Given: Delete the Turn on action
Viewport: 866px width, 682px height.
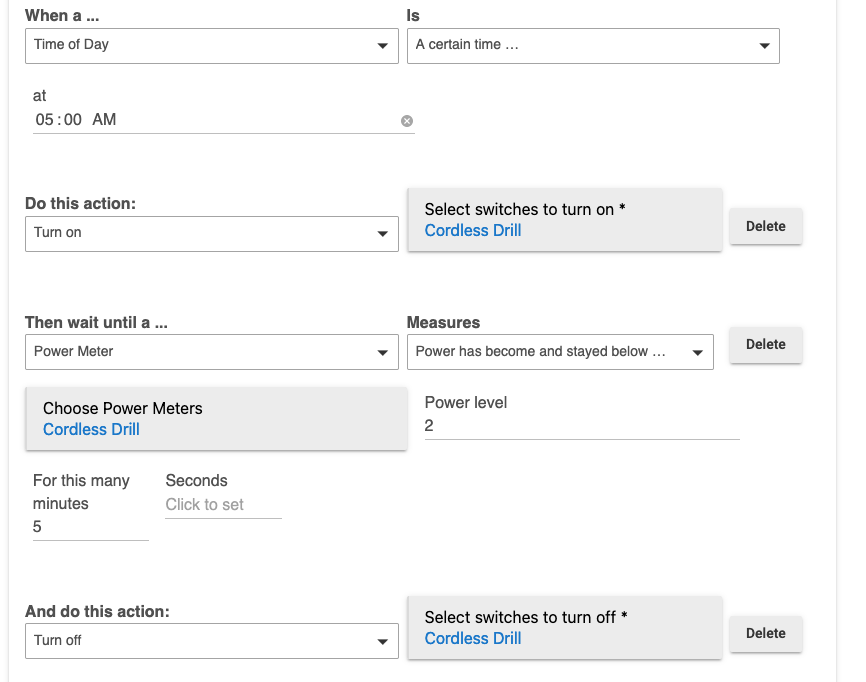Looking at the screenshot, I should 765,226.
